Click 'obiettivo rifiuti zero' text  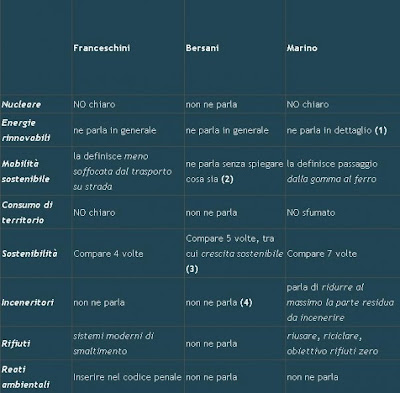coord(332,351)
